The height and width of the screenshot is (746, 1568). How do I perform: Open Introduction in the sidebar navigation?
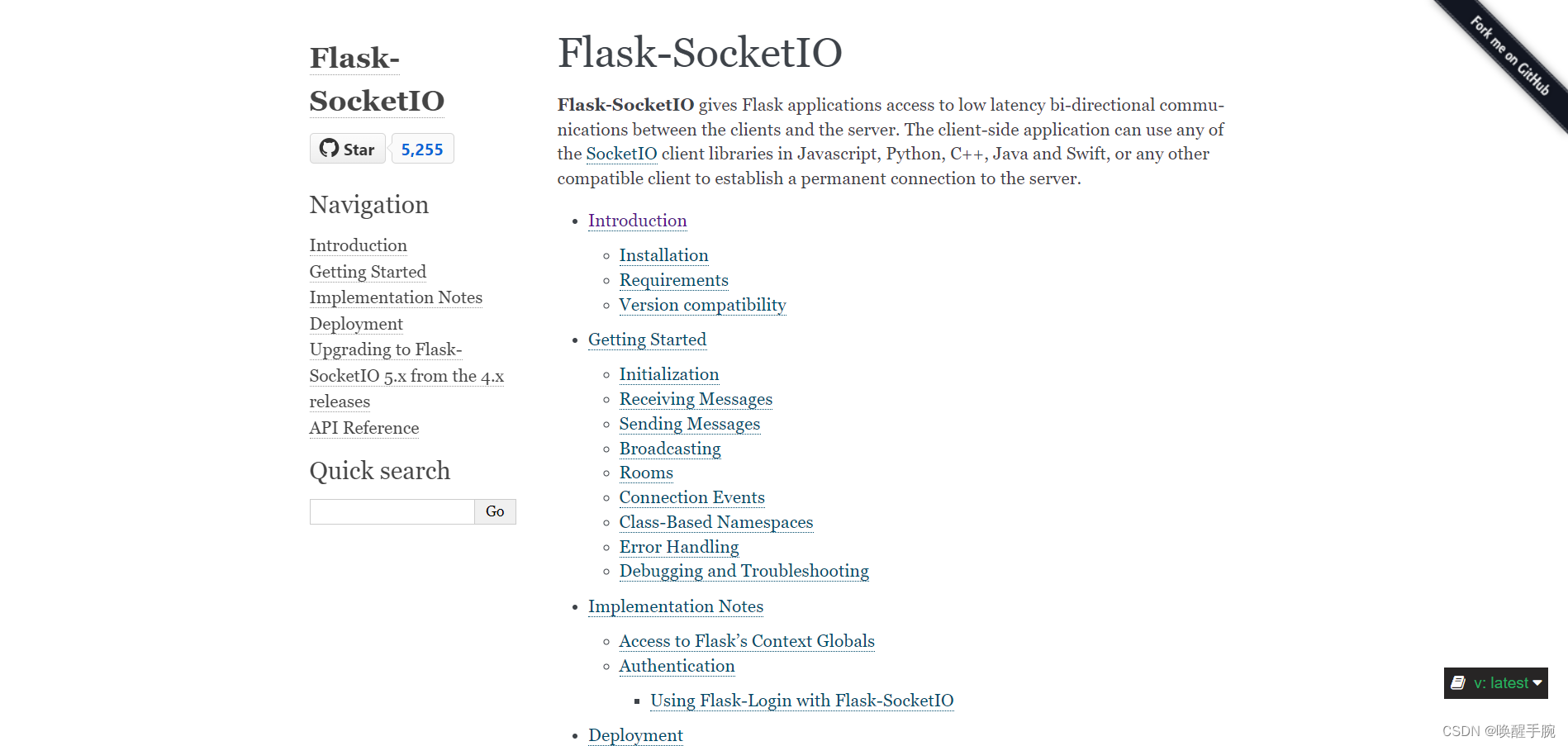coord(358,245)
